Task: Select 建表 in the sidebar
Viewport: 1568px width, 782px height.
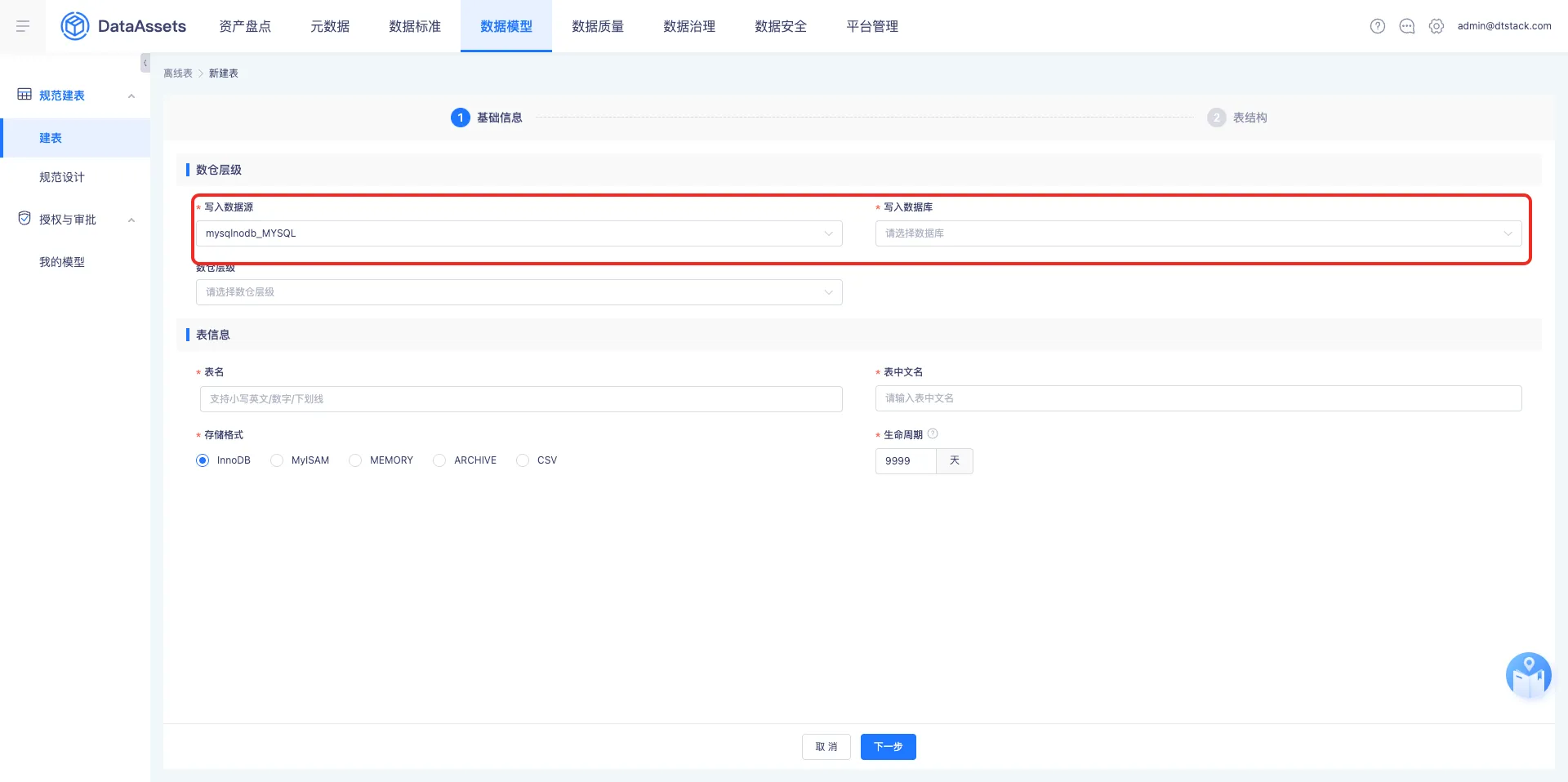Action: click(75, 138)
